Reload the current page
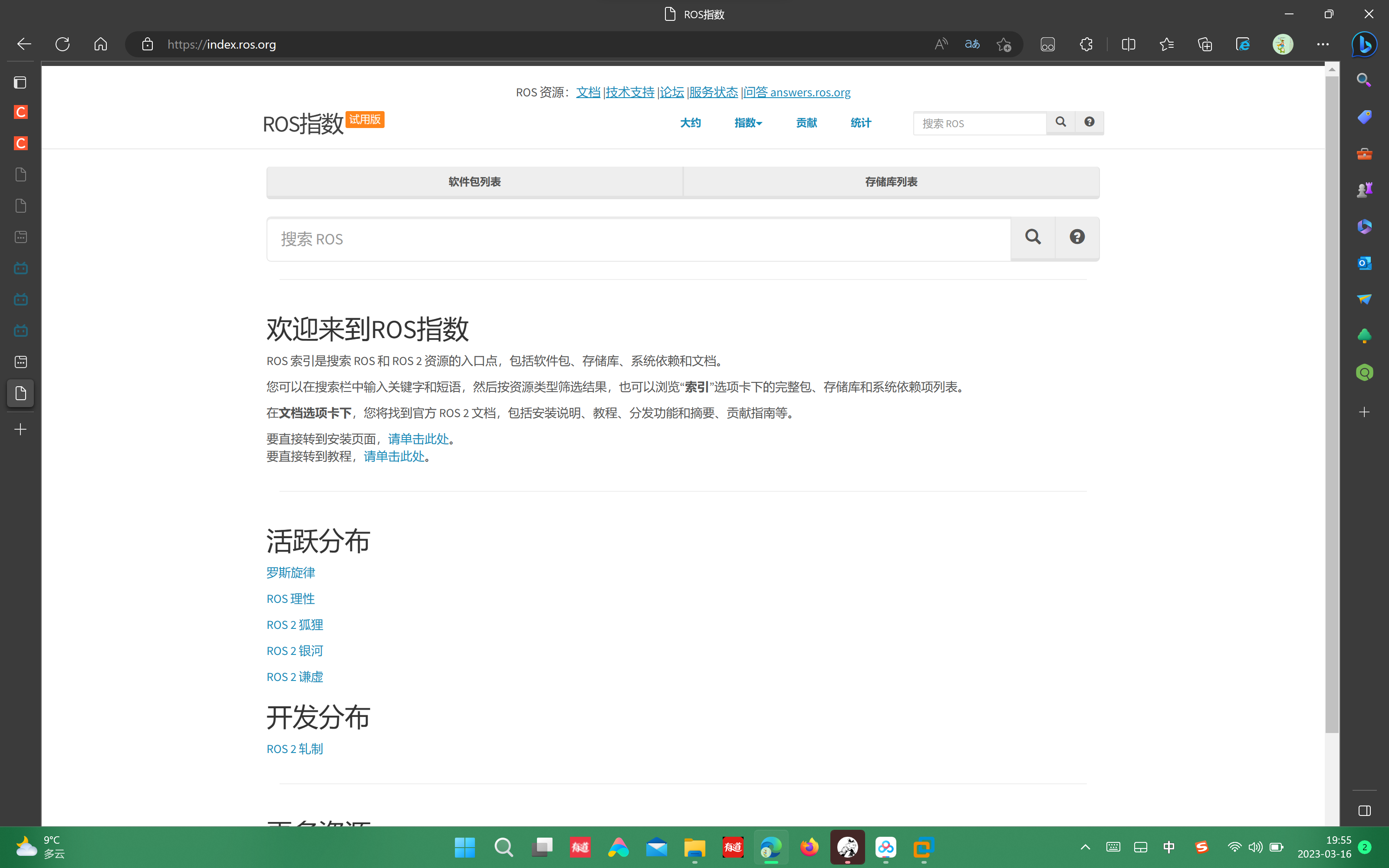The width and height of the screenshot is (1389, 868). 63,44
